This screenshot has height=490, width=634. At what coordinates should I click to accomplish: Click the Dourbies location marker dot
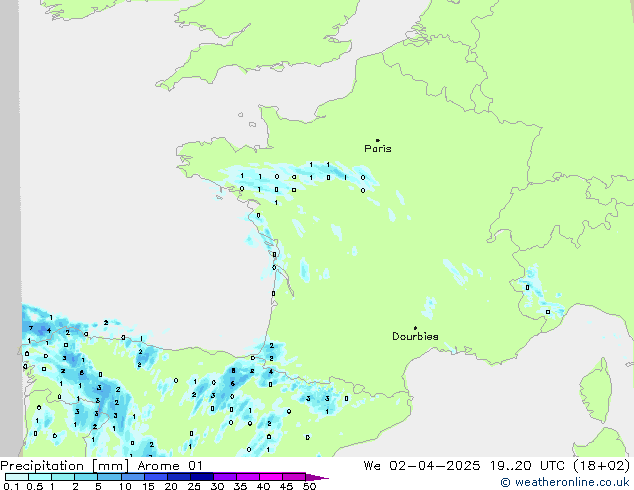point(415,328)
